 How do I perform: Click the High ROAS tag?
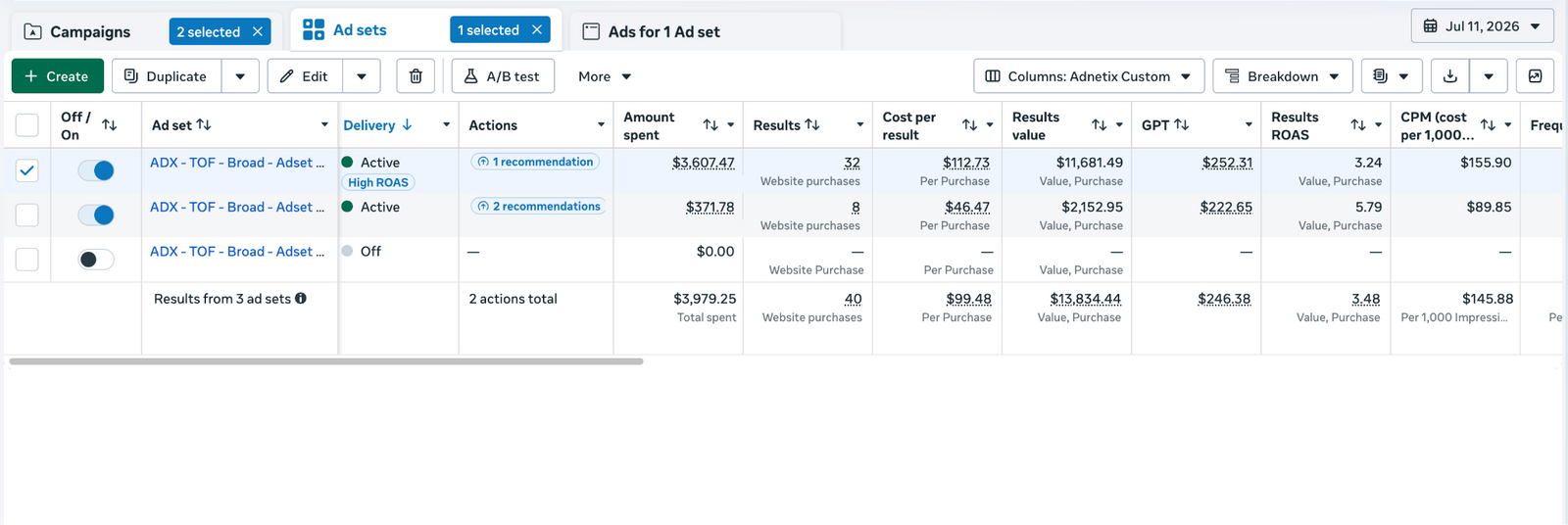pyautogui.click(x=378, y=182)
